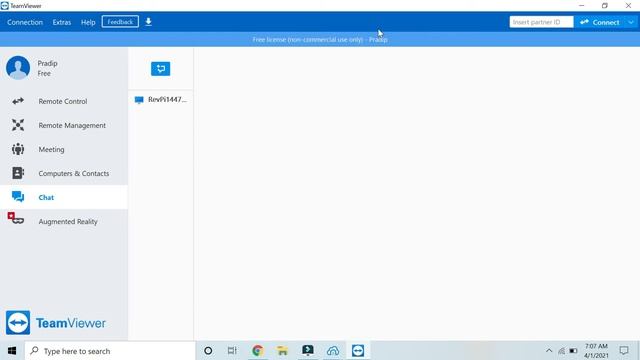Image resolution: width=640 pixels, height=360 pixels.
Task: Select the Chat section
Action: tap(64, 197)
